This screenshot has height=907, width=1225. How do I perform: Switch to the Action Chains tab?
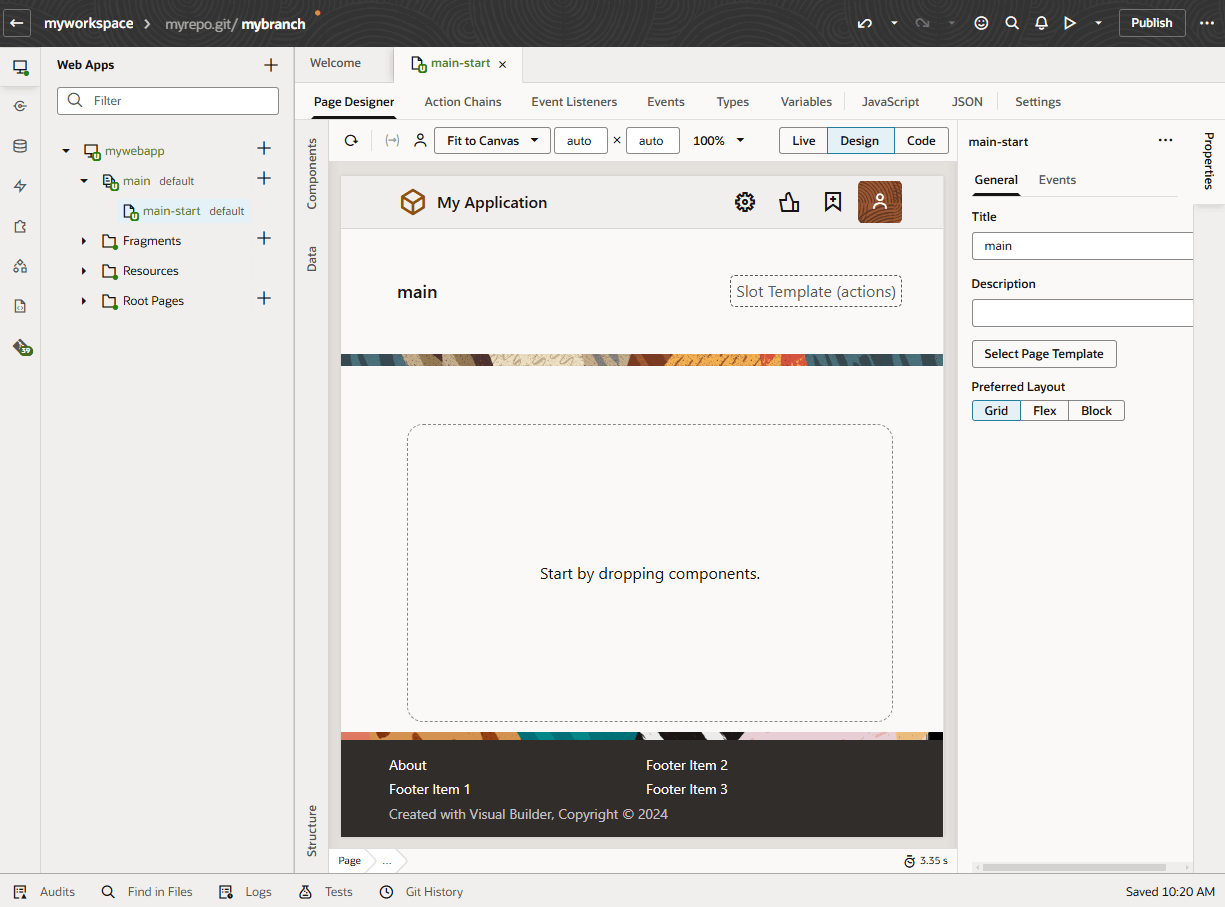tap(463, 102)
